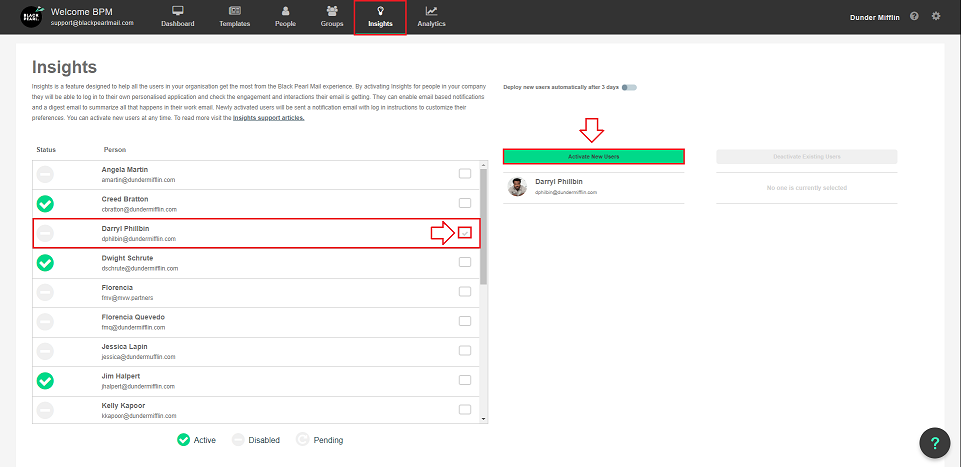961x467 pixels.
Task: Click the help question mark in header
Action: (x=914, y=17)
